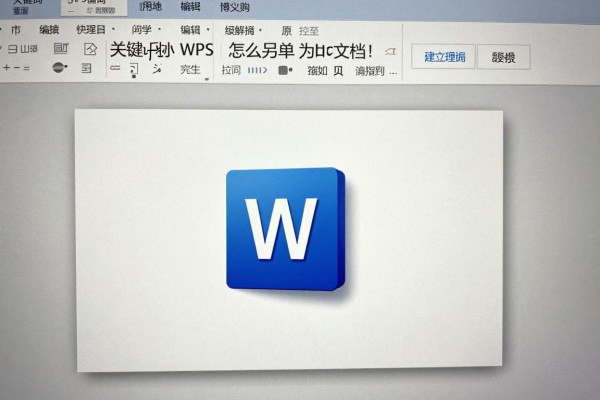Click the 贝 icon in the ribbon

click(338, 71)
